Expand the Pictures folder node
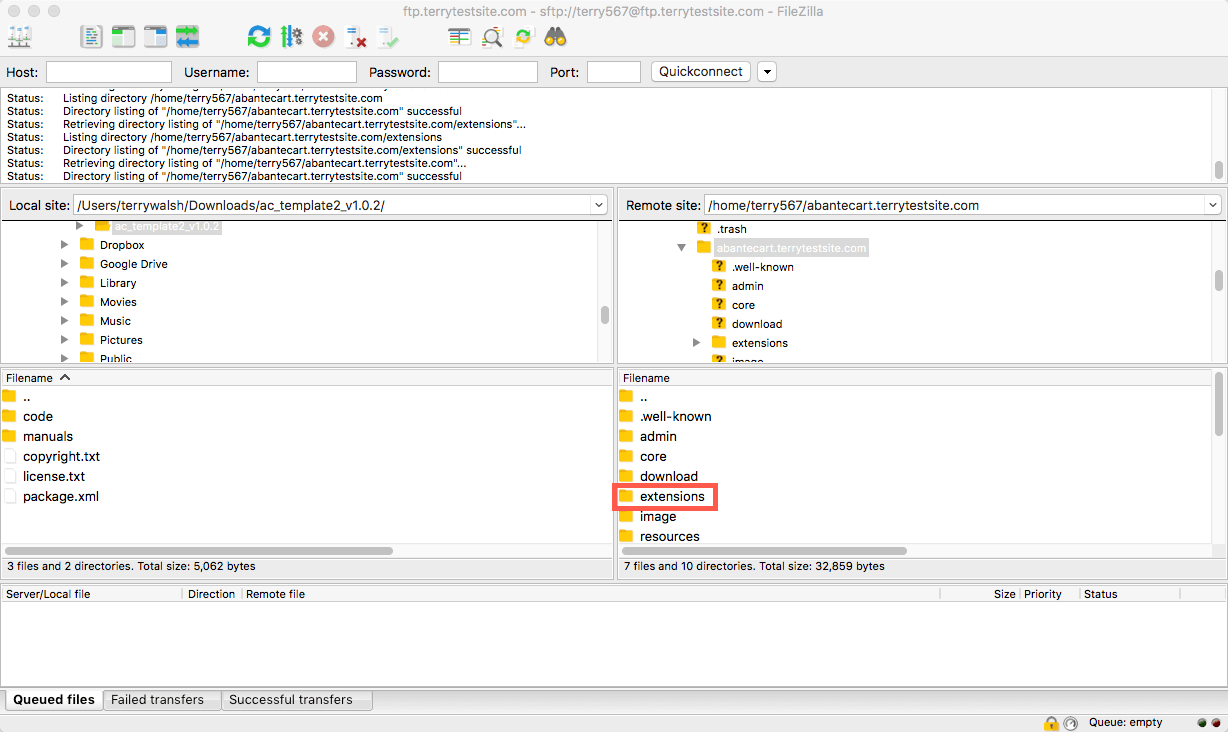The height and width of the screenshot is (732, 1228). 65,340
